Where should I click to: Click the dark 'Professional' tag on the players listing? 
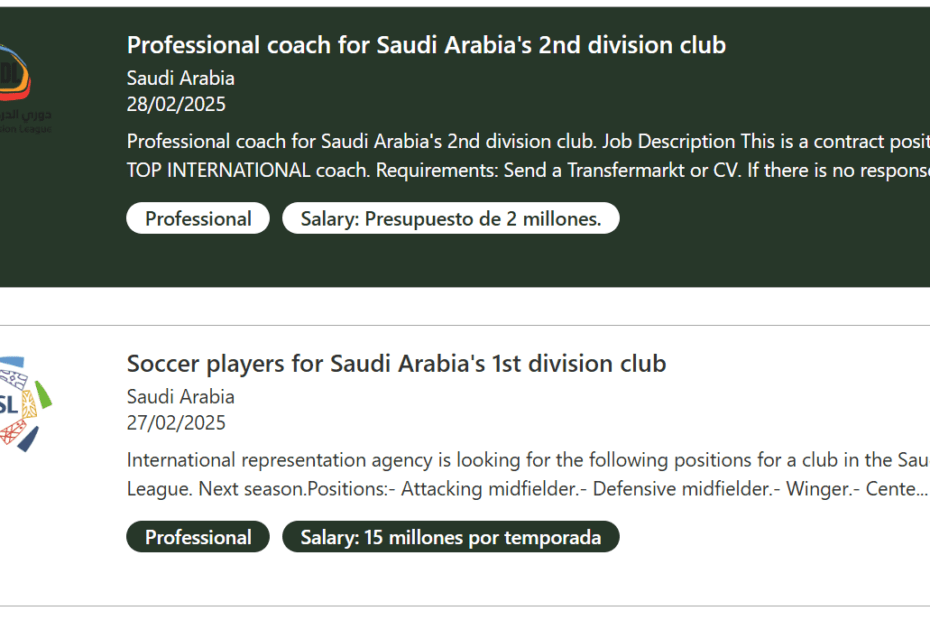click(198, 537)
